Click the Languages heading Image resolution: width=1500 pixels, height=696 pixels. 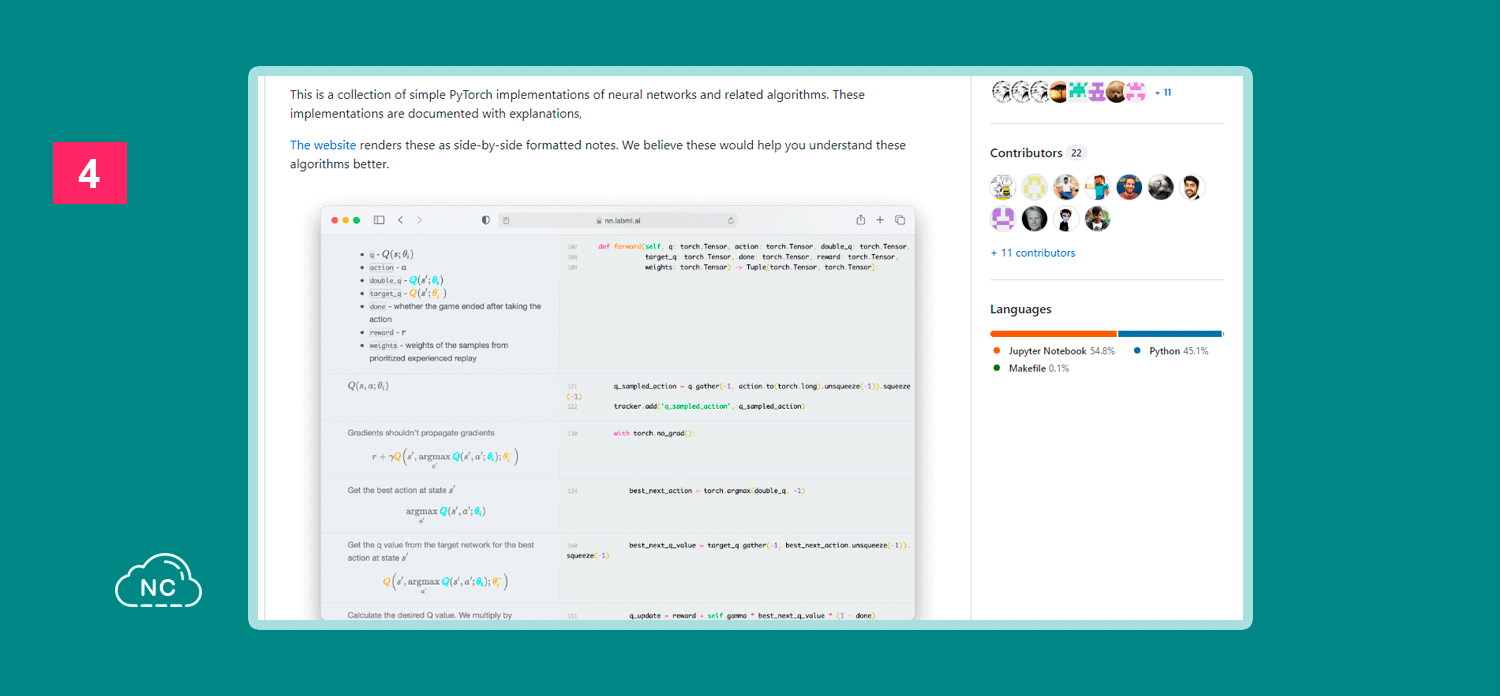pyautogui.click(x=1021, y=310)
